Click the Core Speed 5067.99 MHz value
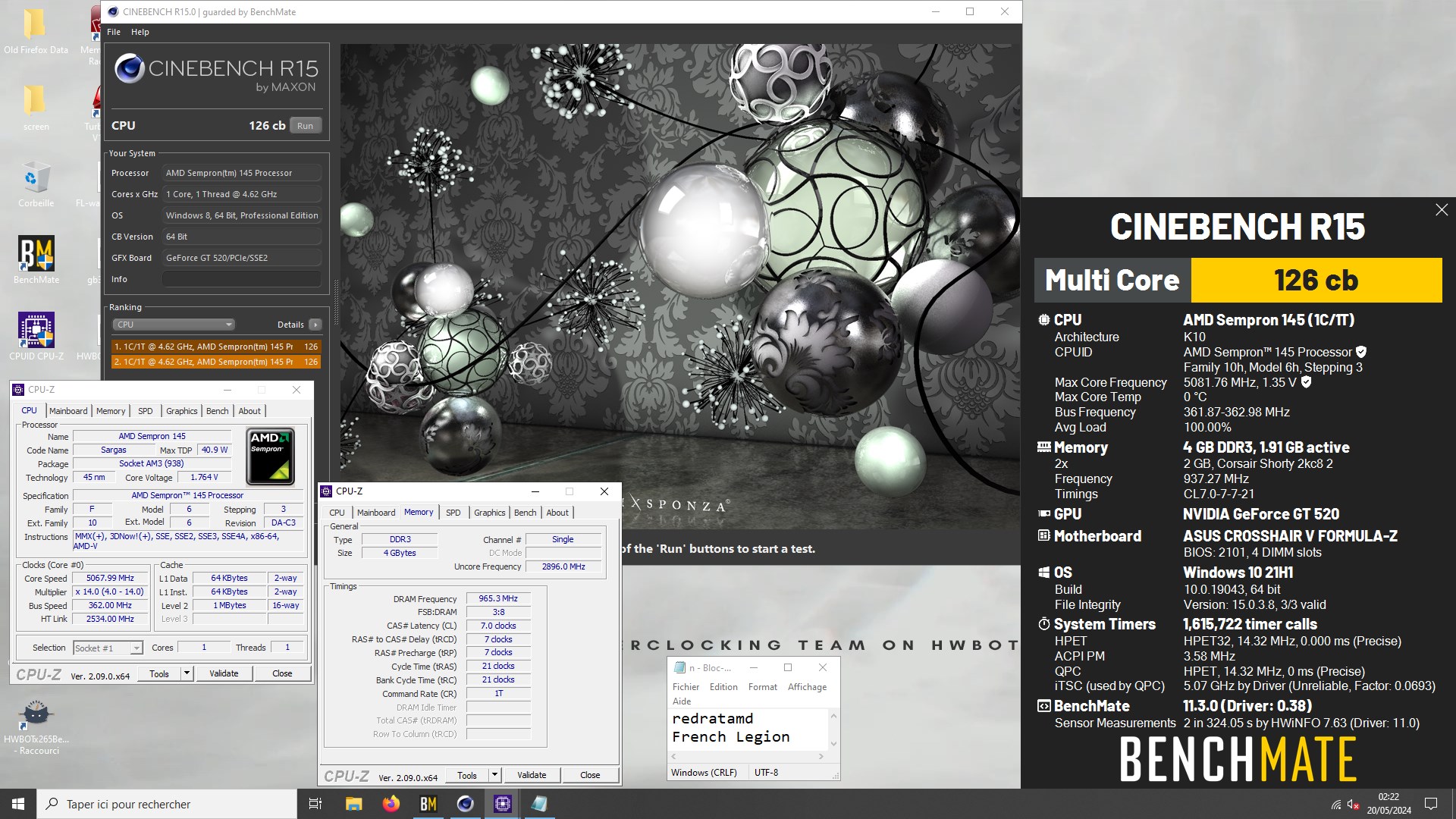The height and width of the screenshot is (819, 1456). (x=110, y=578)
